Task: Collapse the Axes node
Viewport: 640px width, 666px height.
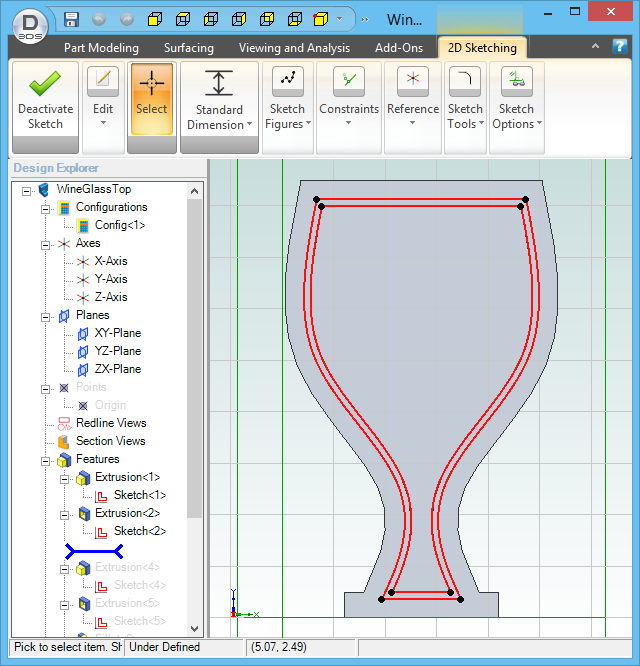Action: pyautogui.click(x=45, y=246)
